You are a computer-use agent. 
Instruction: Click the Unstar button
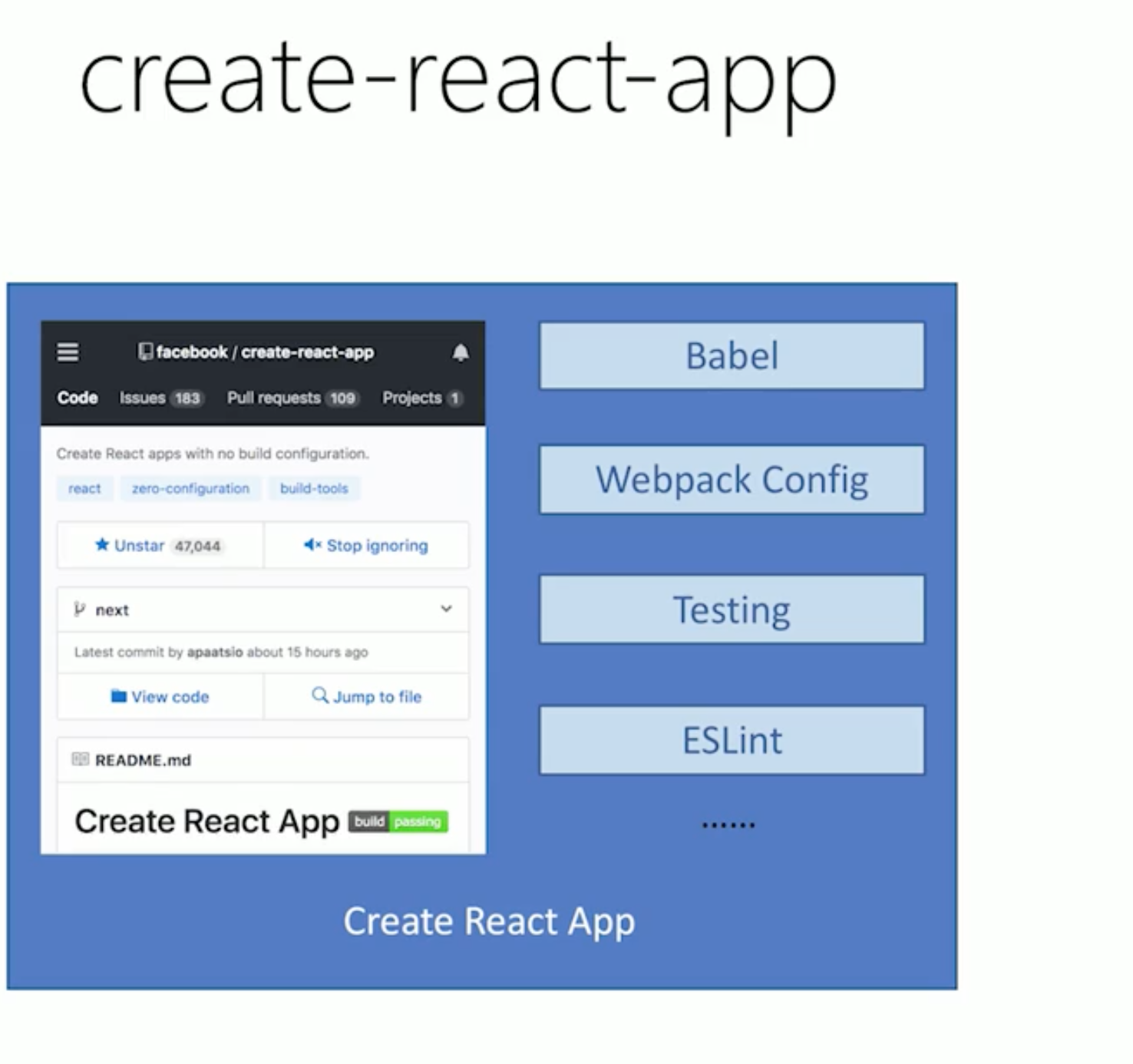[x=160, y=545]
